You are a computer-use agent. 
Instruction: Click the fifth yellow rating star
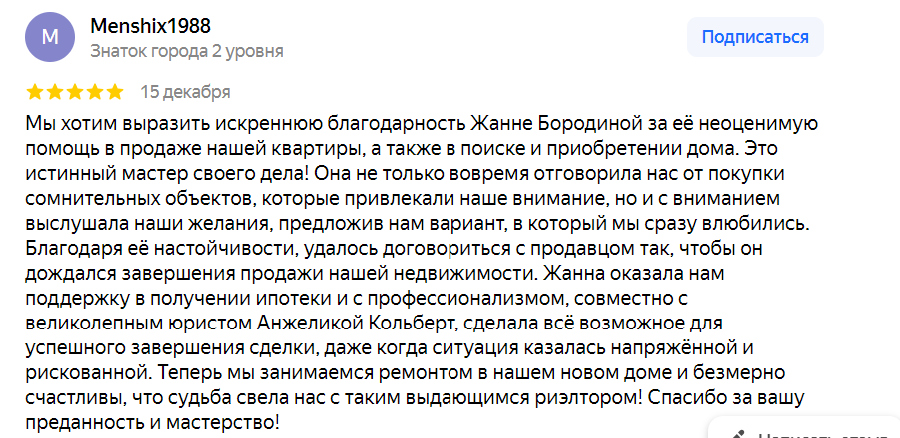[x=115, y=92]
